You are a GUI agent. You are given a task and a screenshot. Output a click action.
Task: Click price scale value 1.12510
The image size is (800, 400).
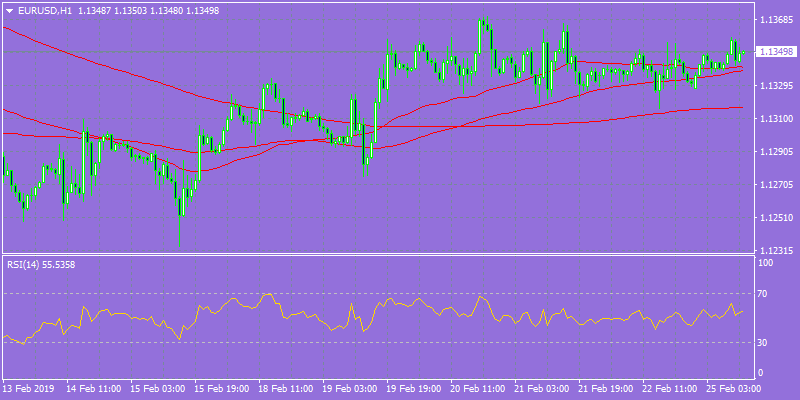click(776, 218)
